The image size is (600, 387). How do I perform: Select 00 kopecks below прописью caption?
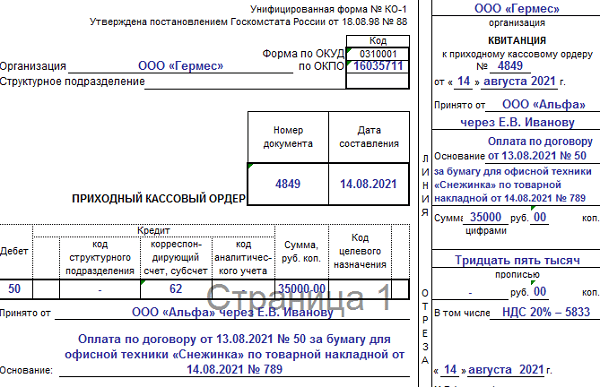[x=540, y=292]
